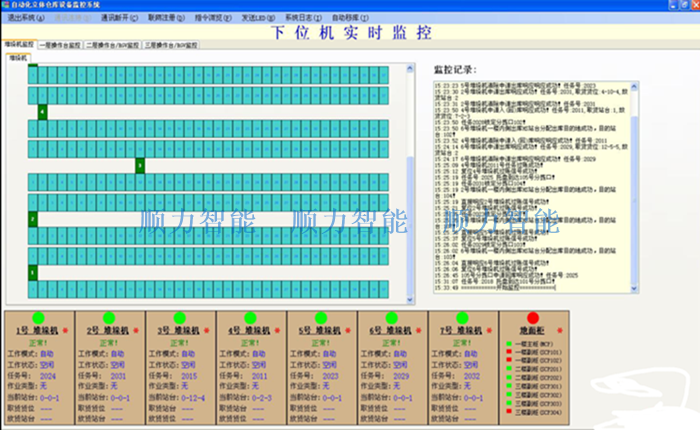Click the stacker crane 2 marker in the aisle

[x=33, y=218]
